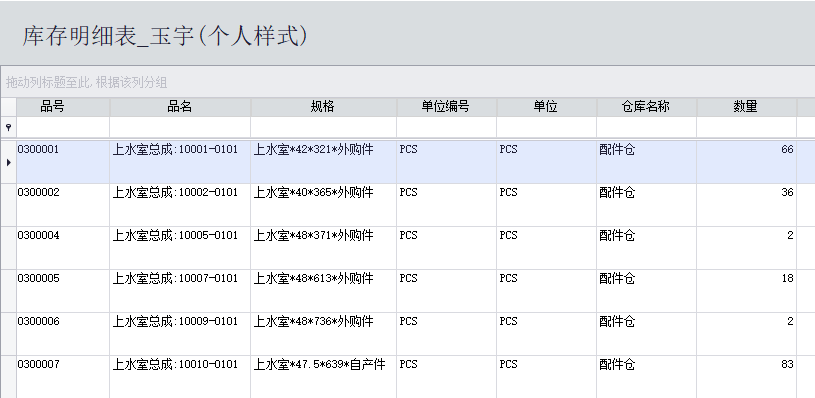
Task: Select cell 0300007
Action: click(x=63, y=377)
